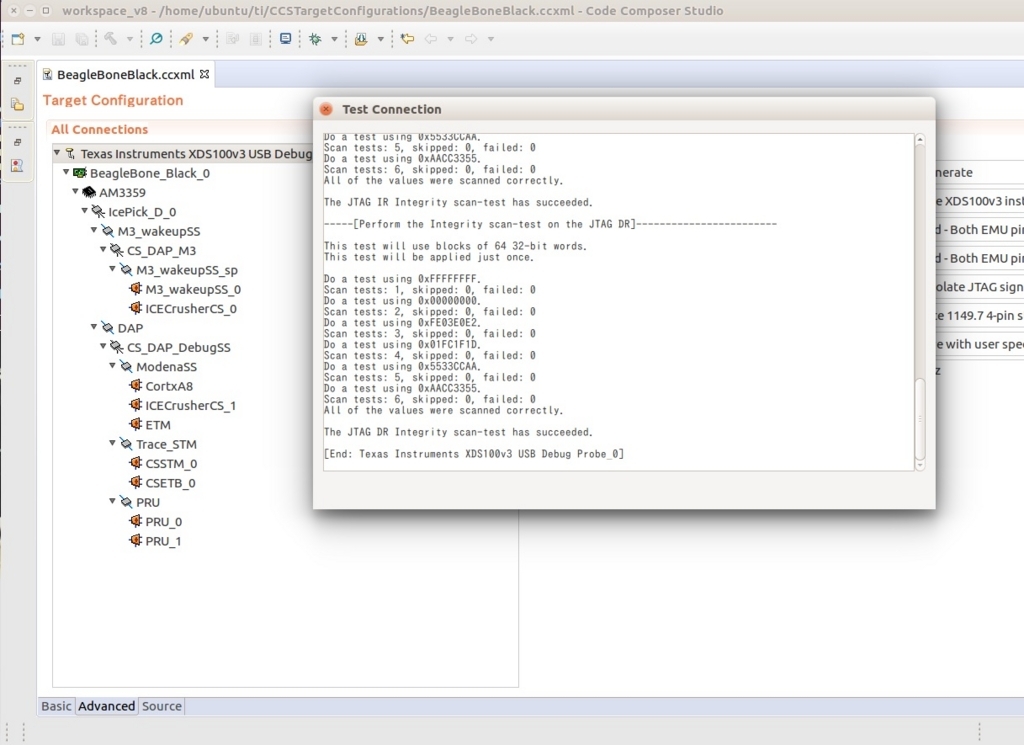The width and height of the screenshot is (1024, 745).
Task: Click the CortxA8 CPU icon
Action: [136, 386]
